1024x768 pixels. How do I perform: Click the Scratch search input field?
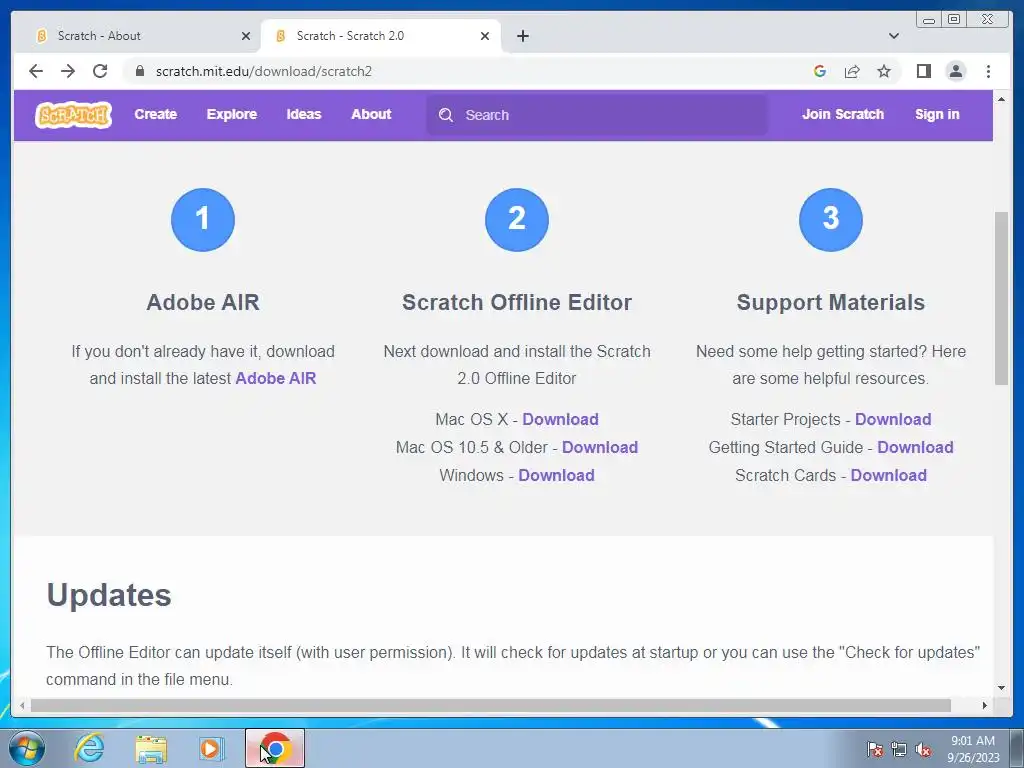point(597,115)
